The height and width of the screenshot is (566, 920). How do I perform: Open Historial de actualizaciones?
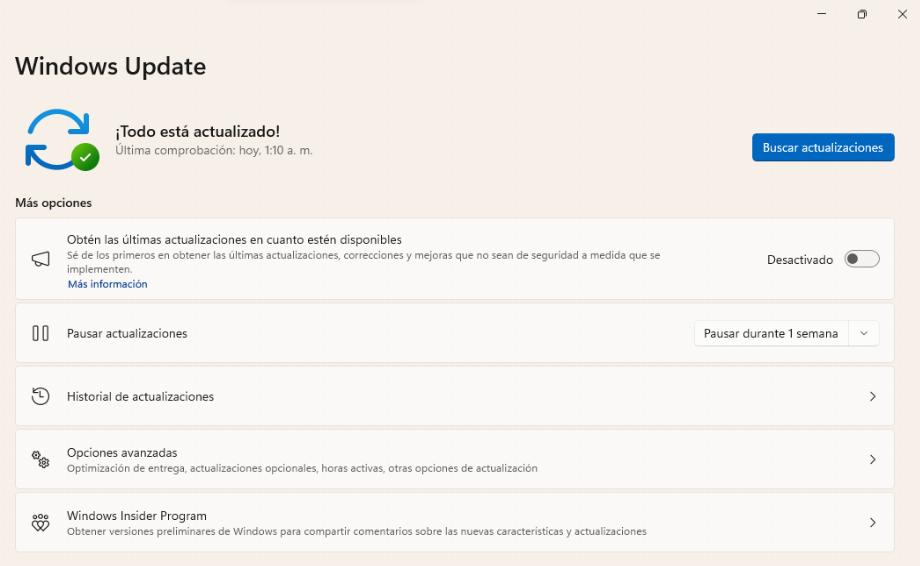[455, 396]
